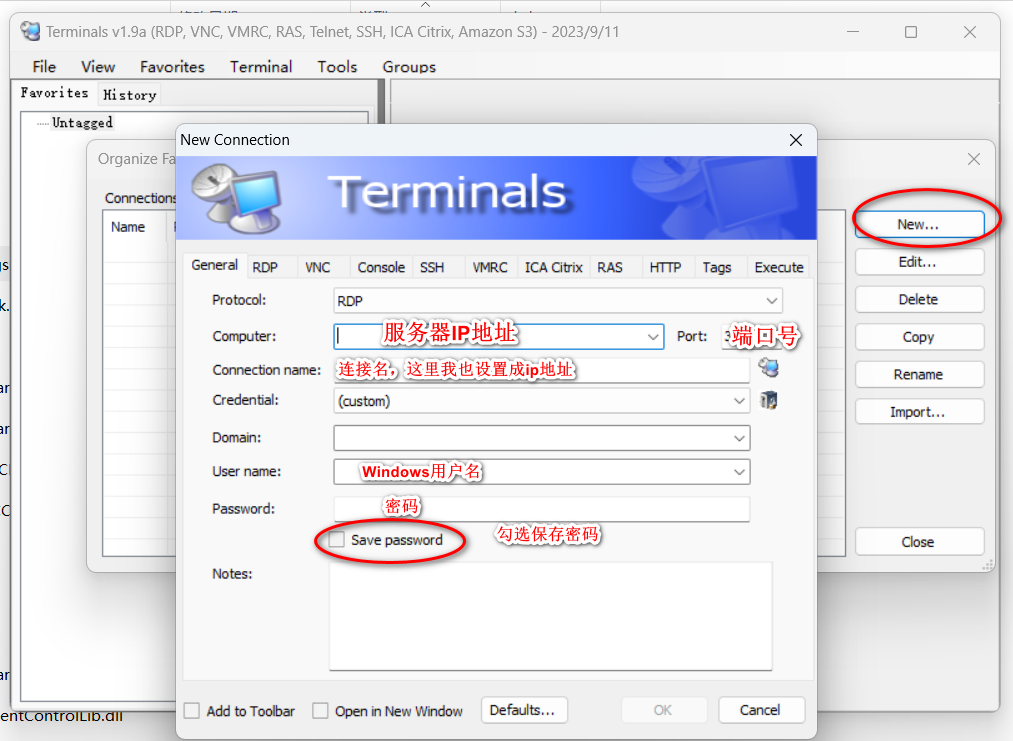Open the Domain dropdown arrow
The image size is (1013, 741).
coord(739,438)
